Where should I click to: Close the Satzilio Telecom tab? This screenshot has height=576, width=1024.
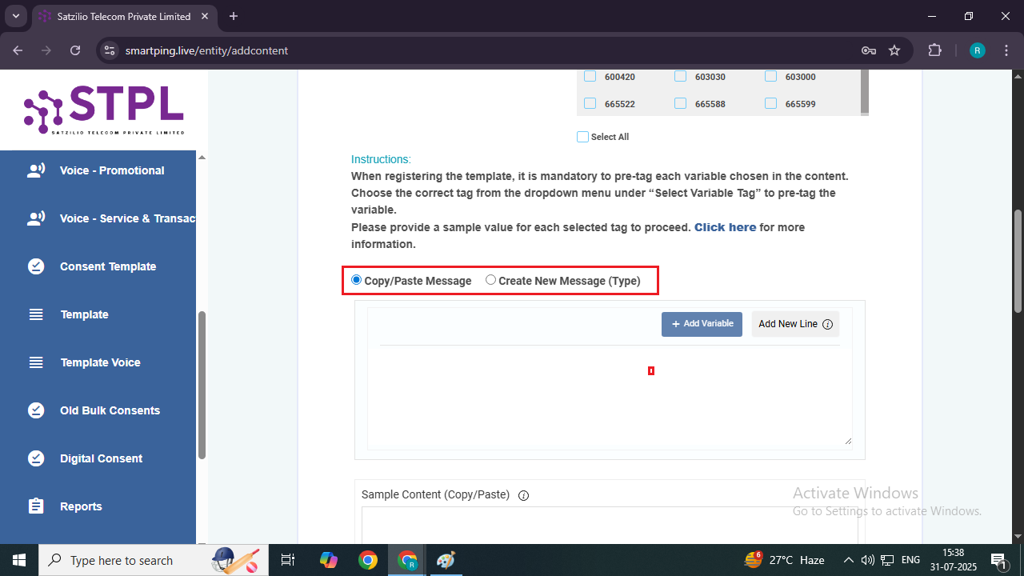[x=204, y=16]
